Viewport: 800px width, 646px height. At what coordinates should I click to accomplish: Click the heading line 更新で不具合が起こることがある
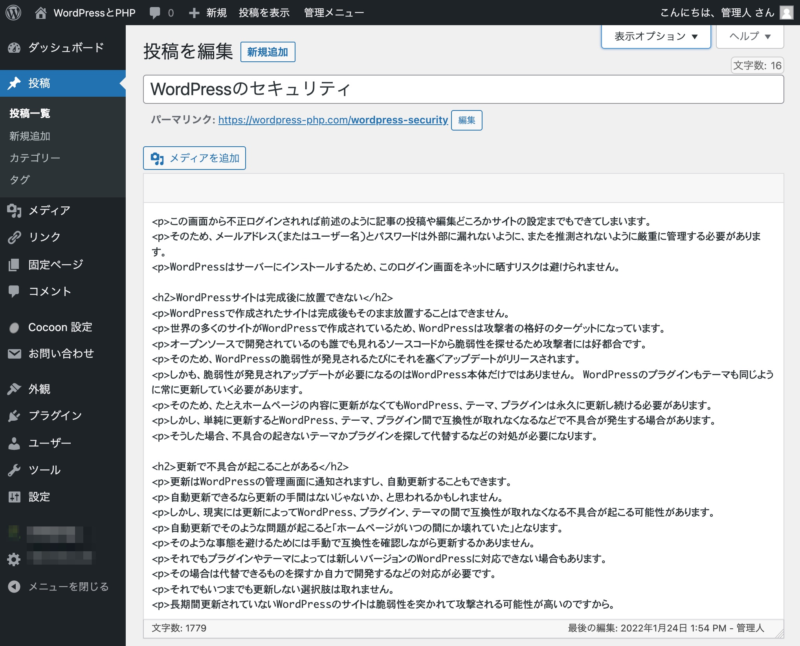point(250,466)
